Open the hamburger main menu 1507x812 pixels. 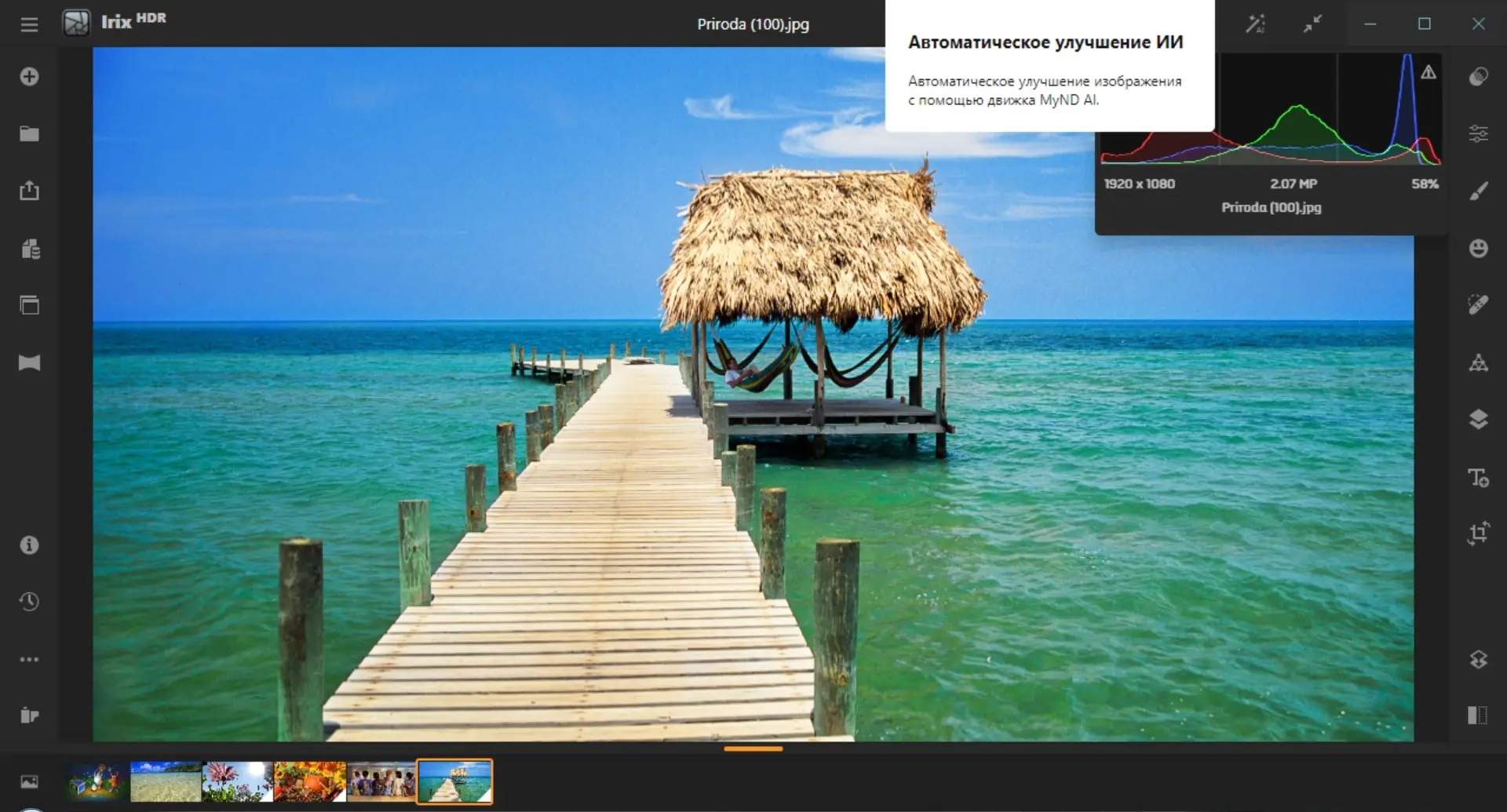click(29, 24)
